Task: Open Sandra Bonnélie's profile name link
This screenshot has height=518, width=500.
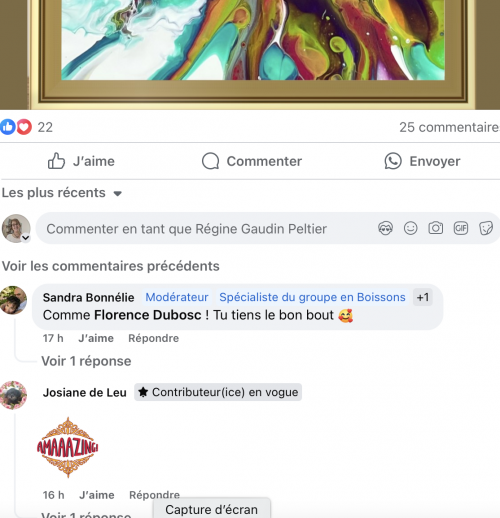Action: [88, 297]
